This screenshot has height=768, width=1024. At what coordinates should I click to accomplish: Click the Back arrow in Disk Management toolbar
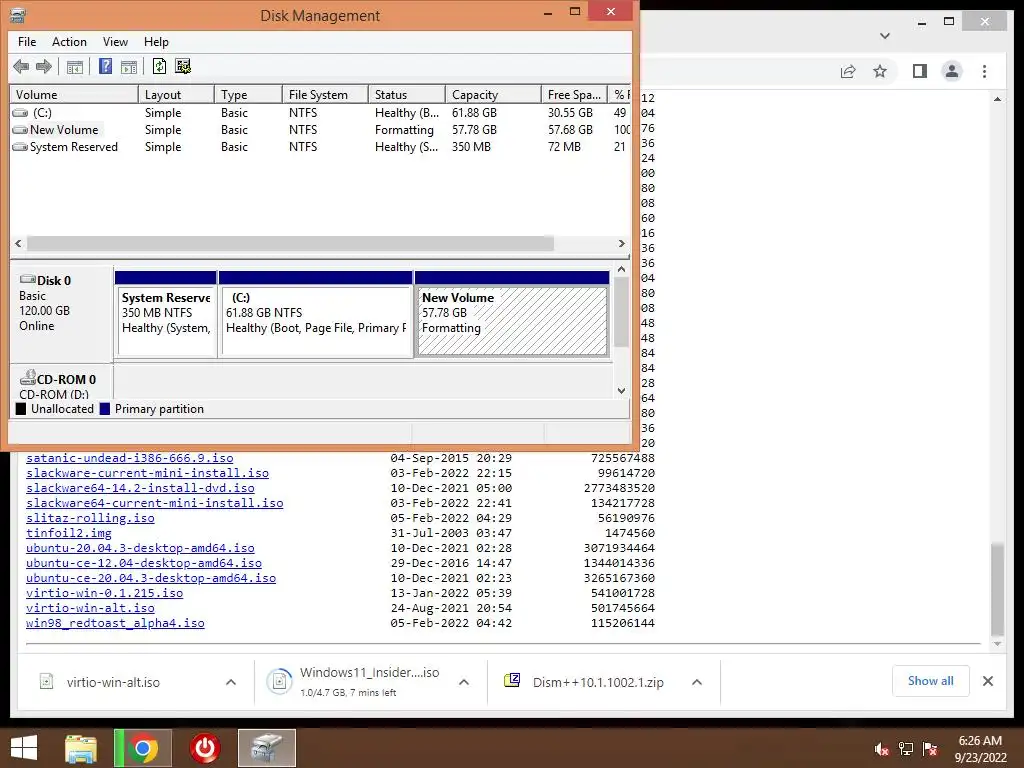(x=21, y=66)
